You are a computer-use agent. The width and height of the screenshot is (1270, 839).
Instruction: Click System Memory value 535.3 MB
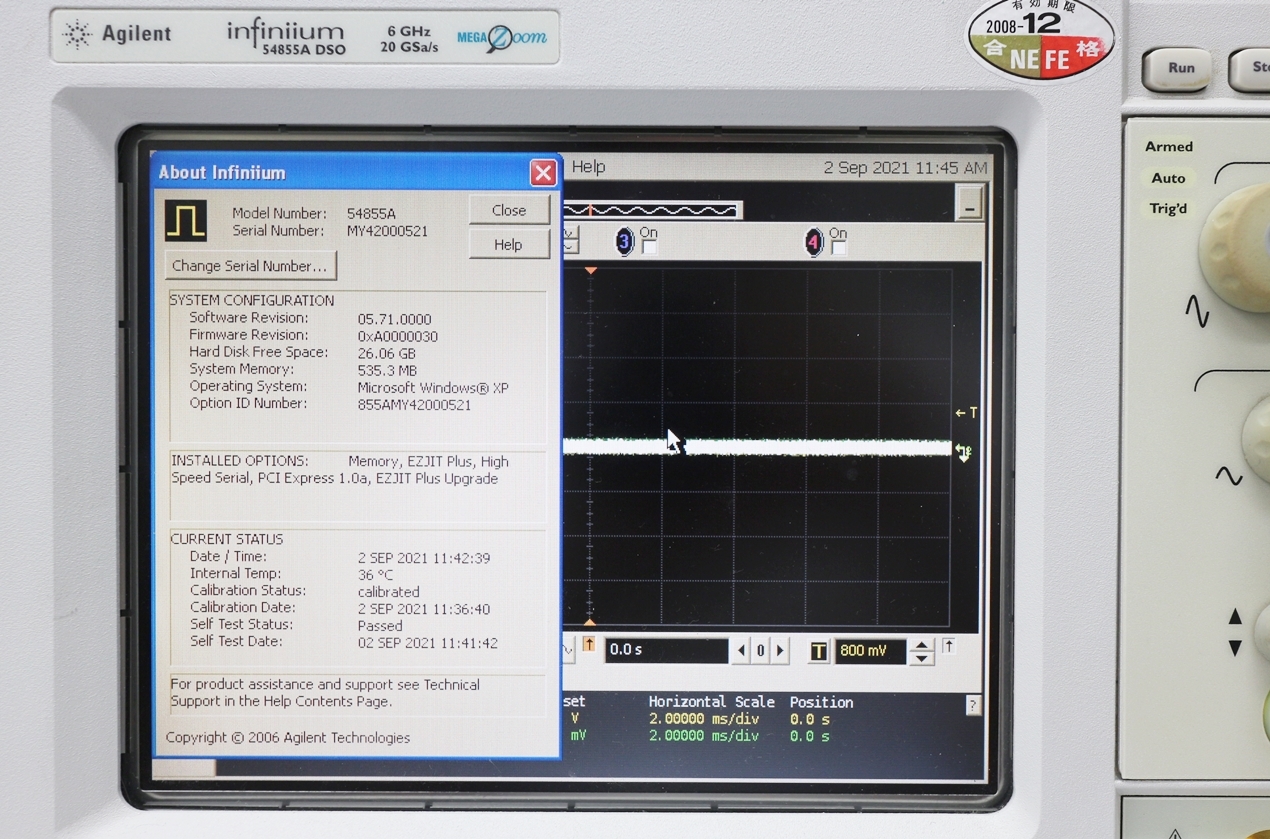click(x=386, y=371)
